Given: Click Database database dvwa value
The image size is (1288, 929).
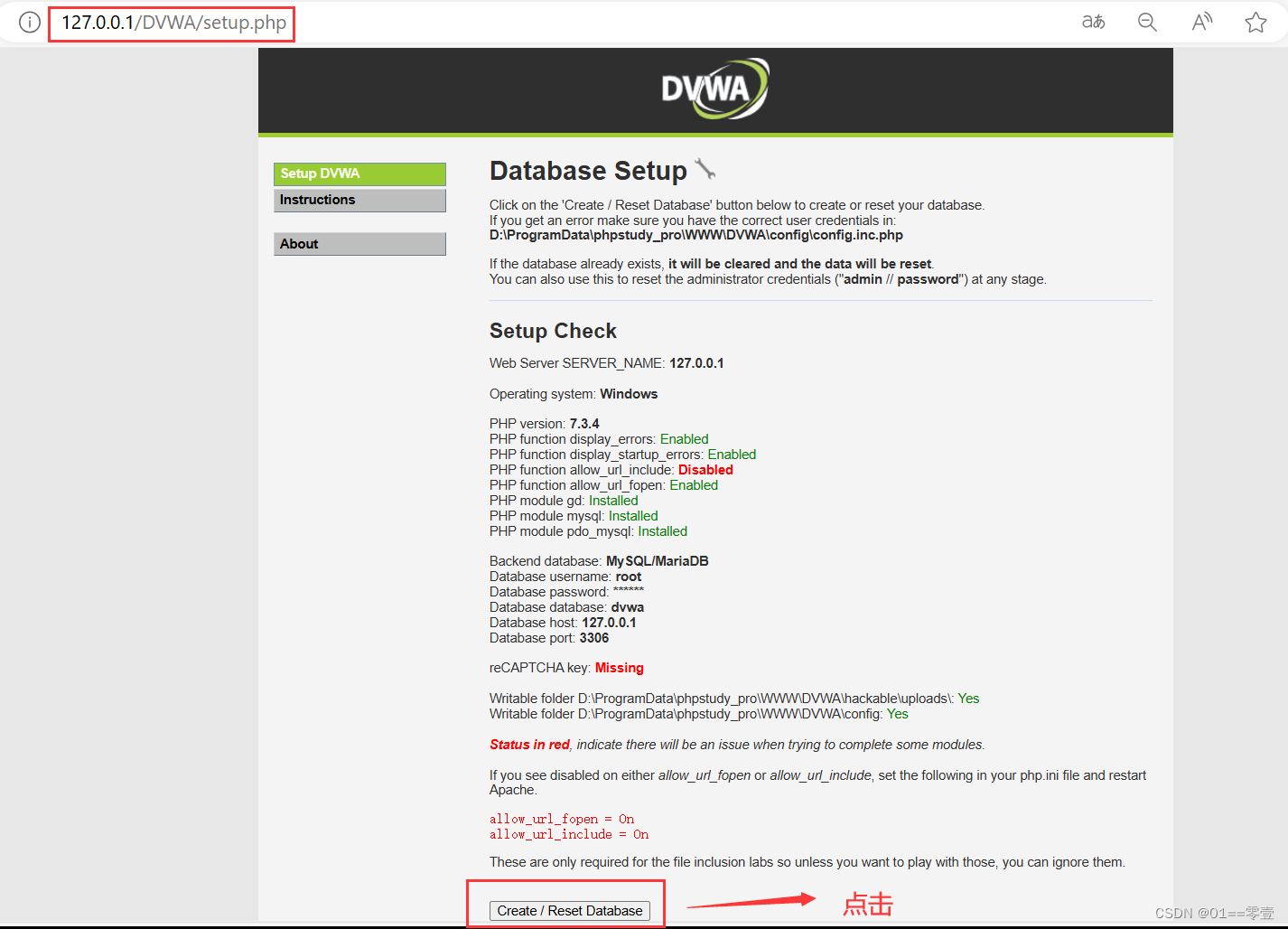Looking at the screenshot, I should pos(628,607).
